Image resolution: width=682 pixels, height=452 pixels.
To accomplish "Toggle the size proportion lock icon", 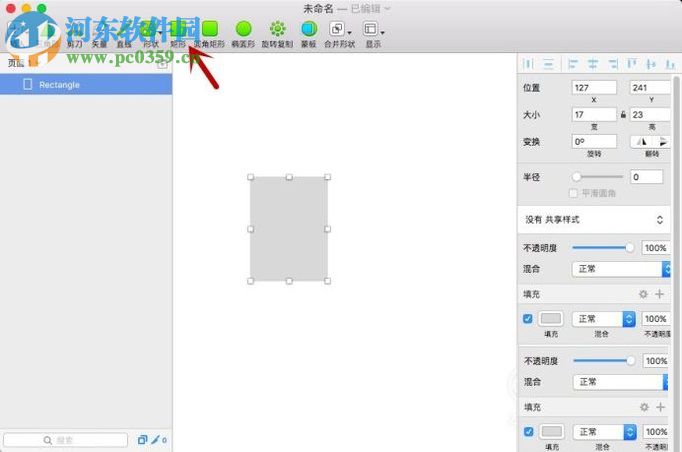I will pos(623,114).
